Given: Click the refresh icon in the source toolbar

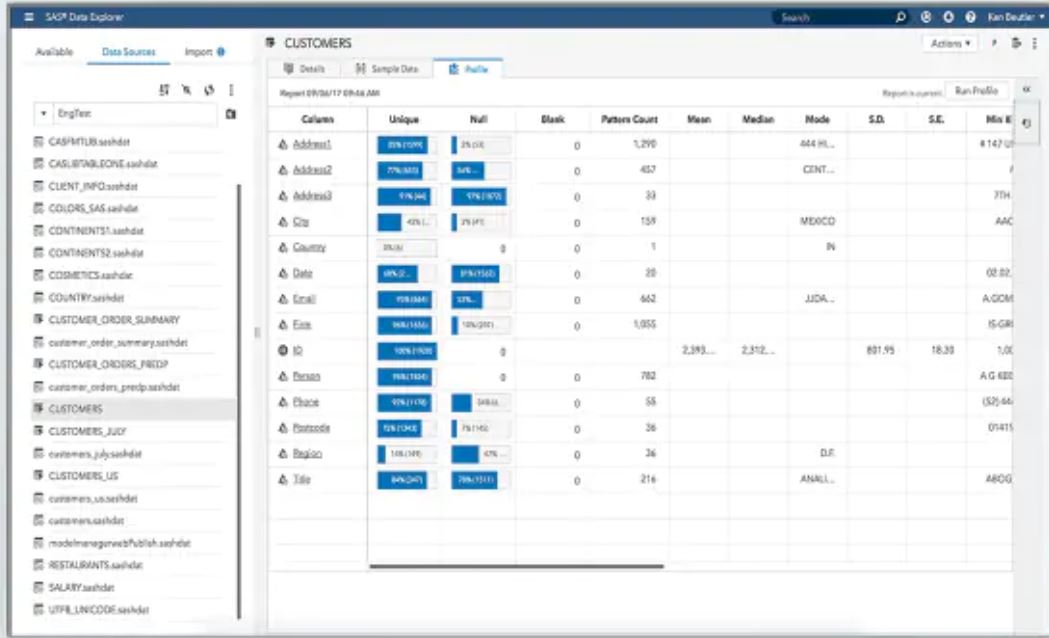Looking at the screenshot, I should 209,90.
